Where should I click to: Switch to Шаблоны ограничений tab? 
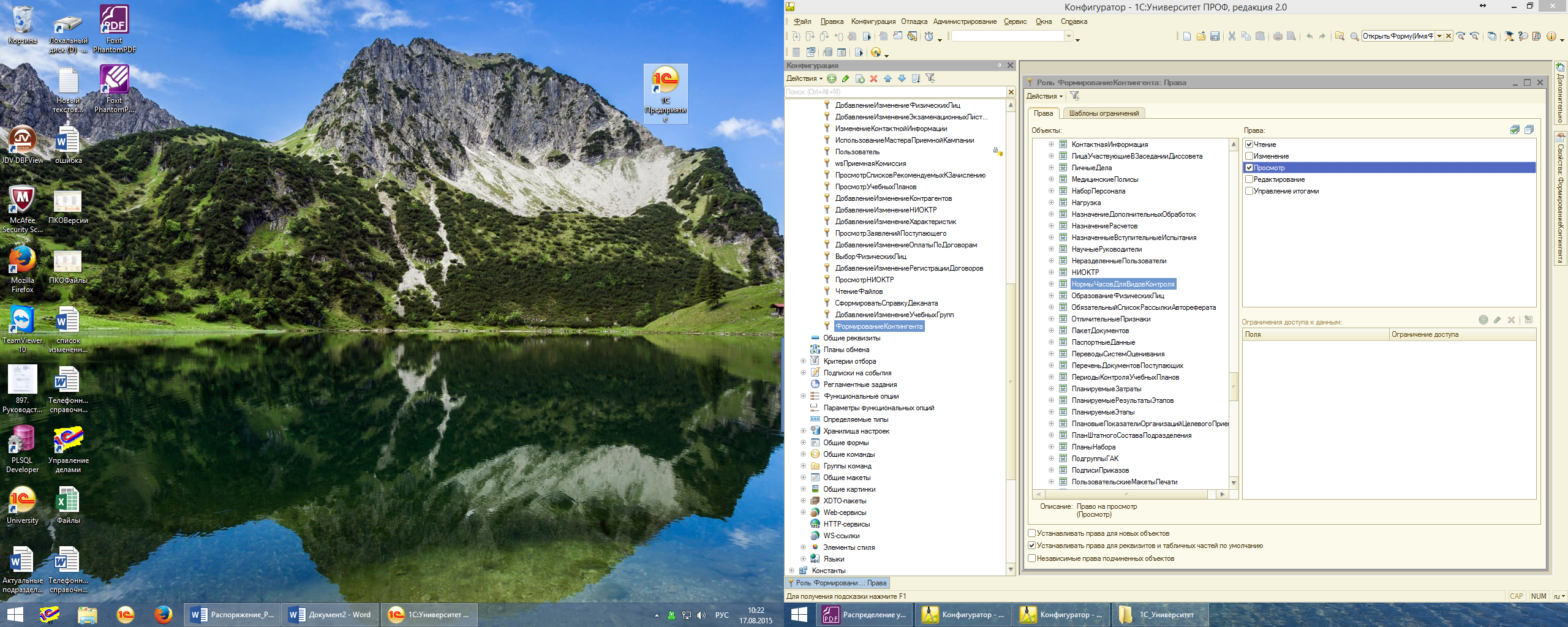pyautogui.click(x=1104, y=113)
